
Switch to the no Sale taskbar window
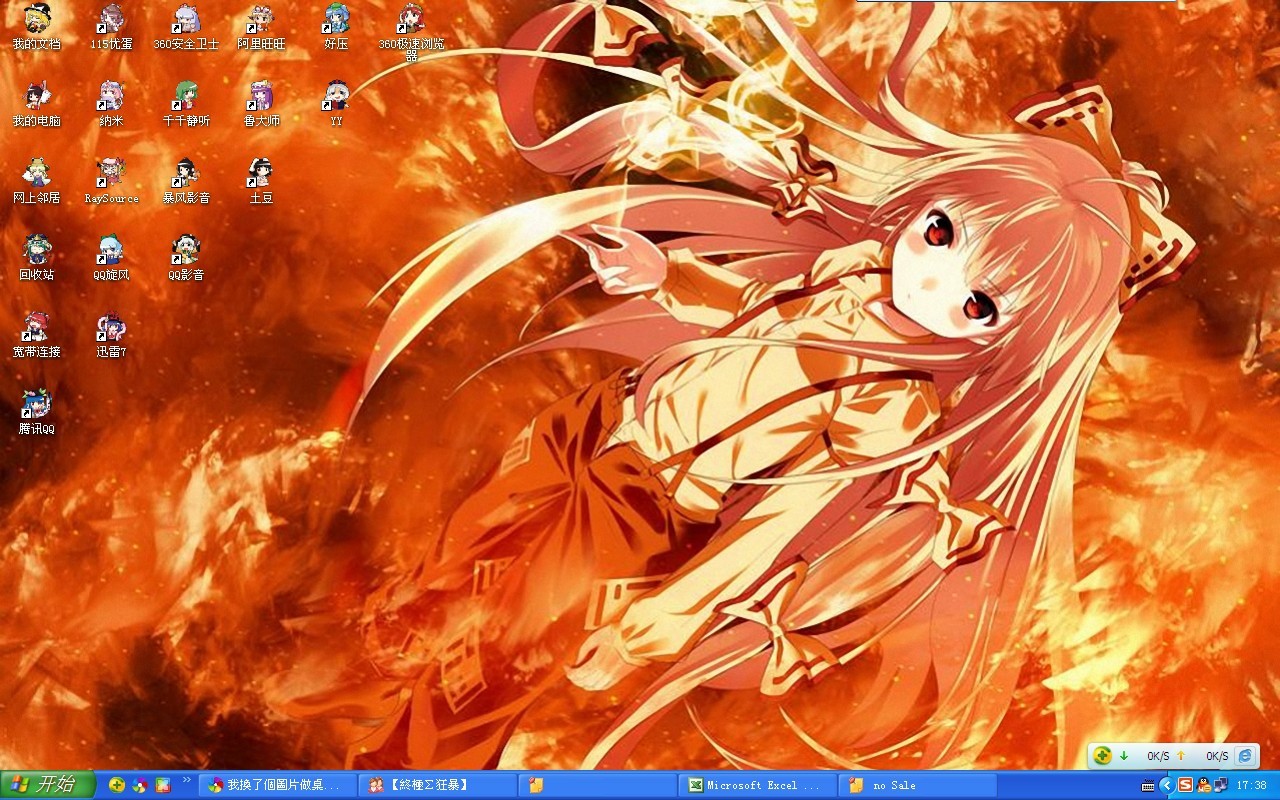pos(917,785)
